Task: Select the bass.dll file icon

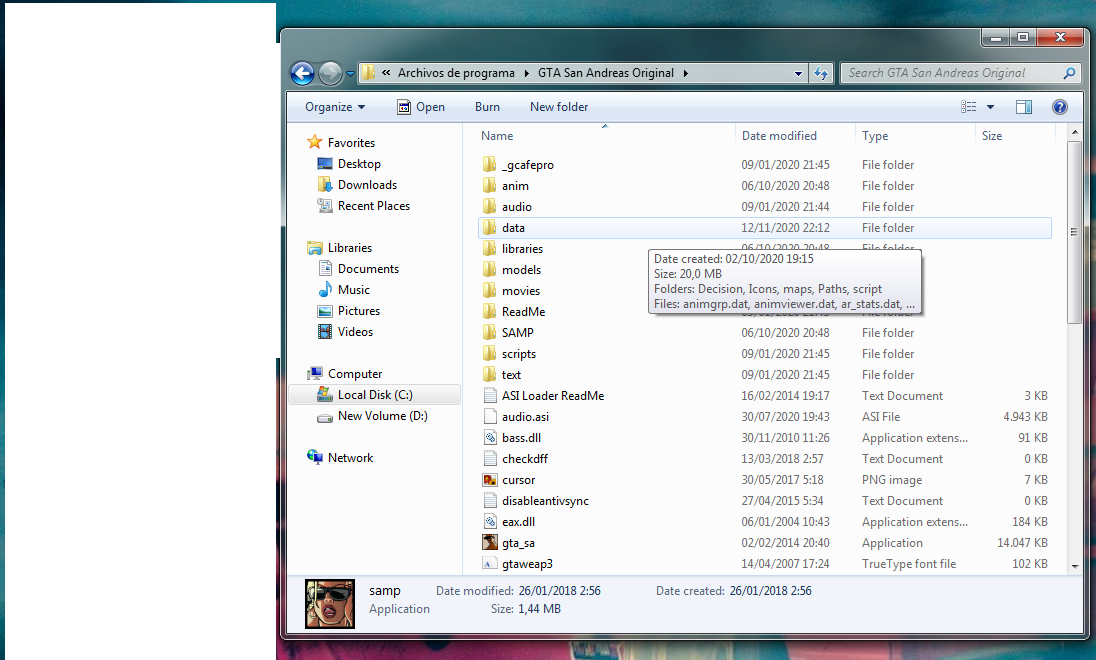Action: coord(490,437)
